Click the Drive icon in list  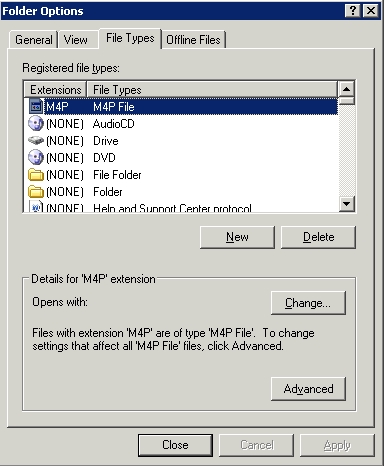point(36,140)
